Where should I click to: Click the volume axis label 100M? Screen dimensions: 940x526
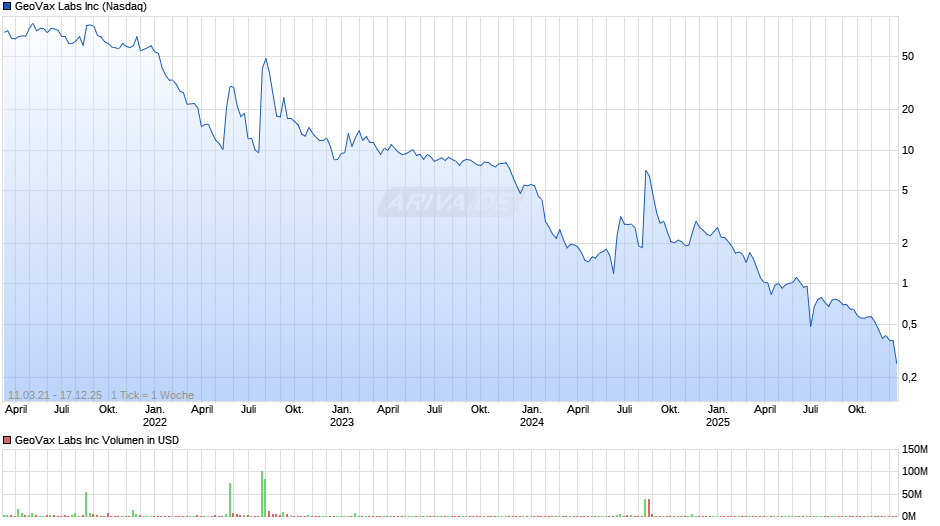point(915,471)
